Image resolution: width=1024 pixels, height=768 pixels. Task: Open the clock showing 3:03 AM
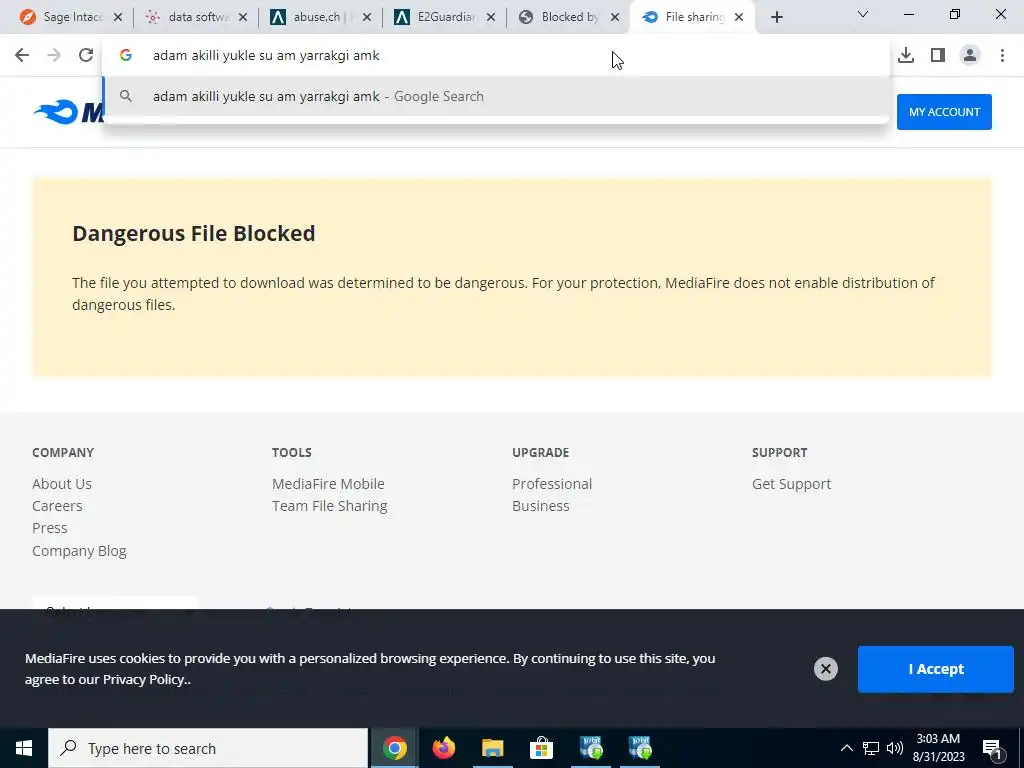point(938,748)
